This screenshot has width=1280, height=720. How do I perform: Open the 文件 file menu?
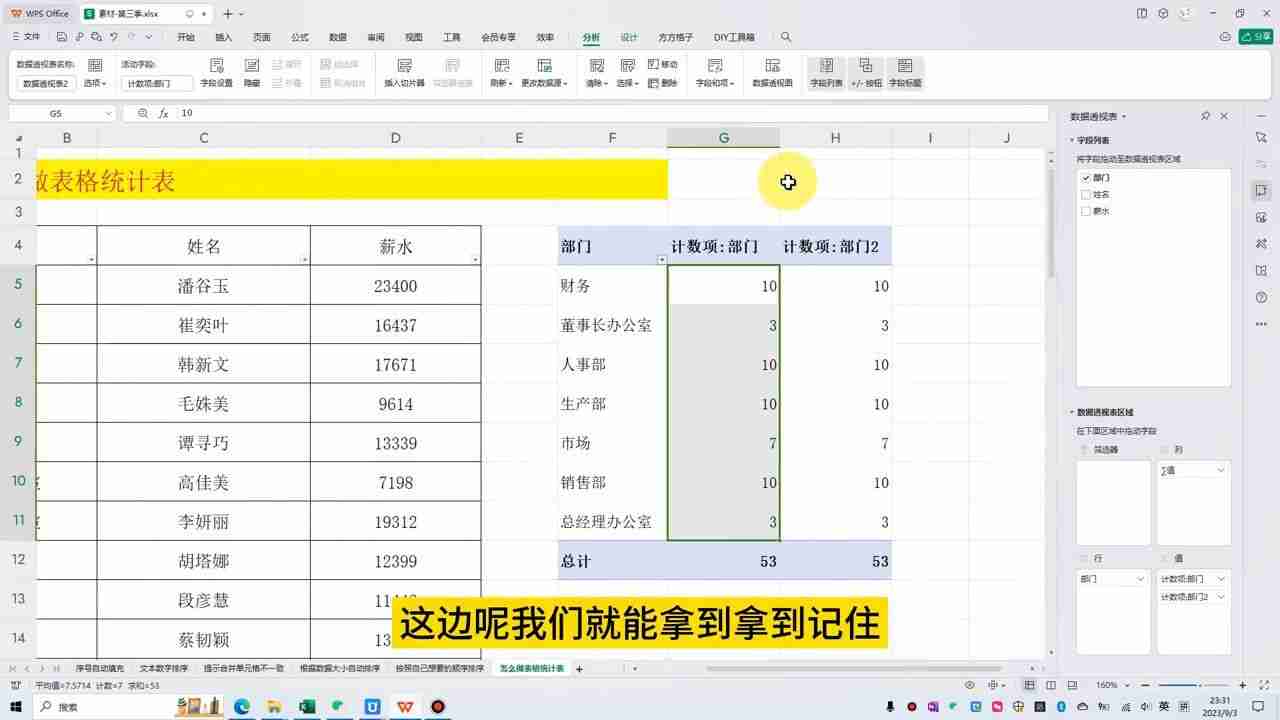pos(26,37)
